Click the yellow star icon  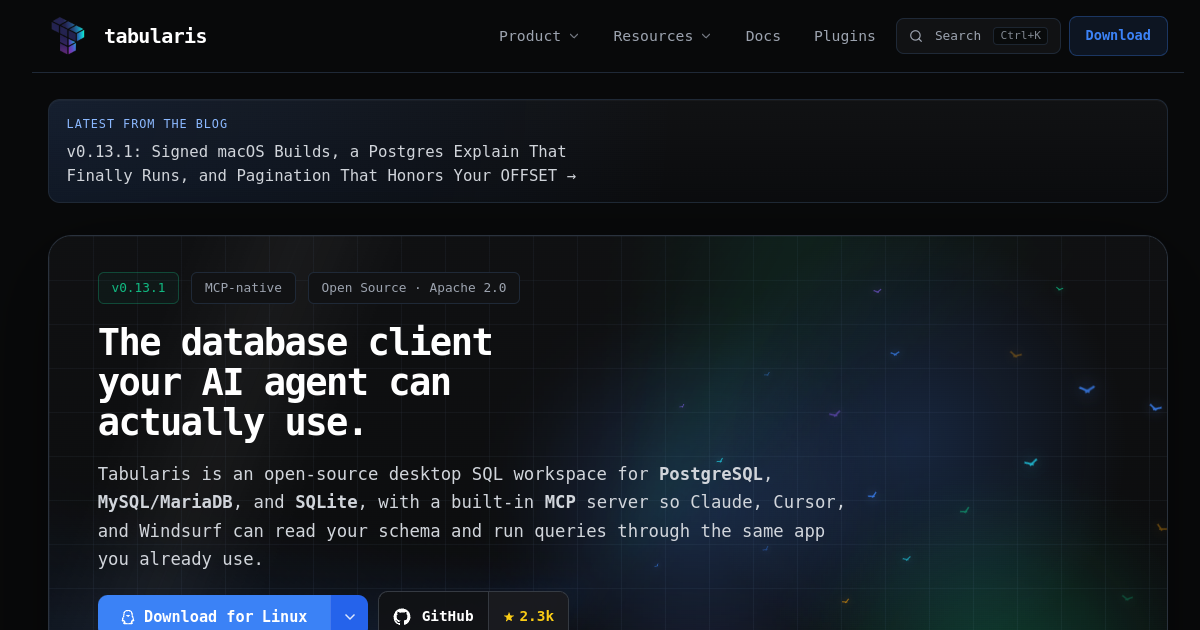click(x=509, y=617)
